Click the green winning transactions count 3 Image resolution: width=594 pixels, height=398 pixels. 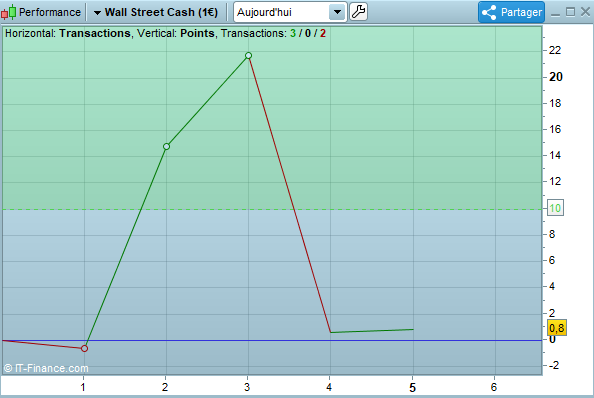pyautogui.click(x=293, y=33)
